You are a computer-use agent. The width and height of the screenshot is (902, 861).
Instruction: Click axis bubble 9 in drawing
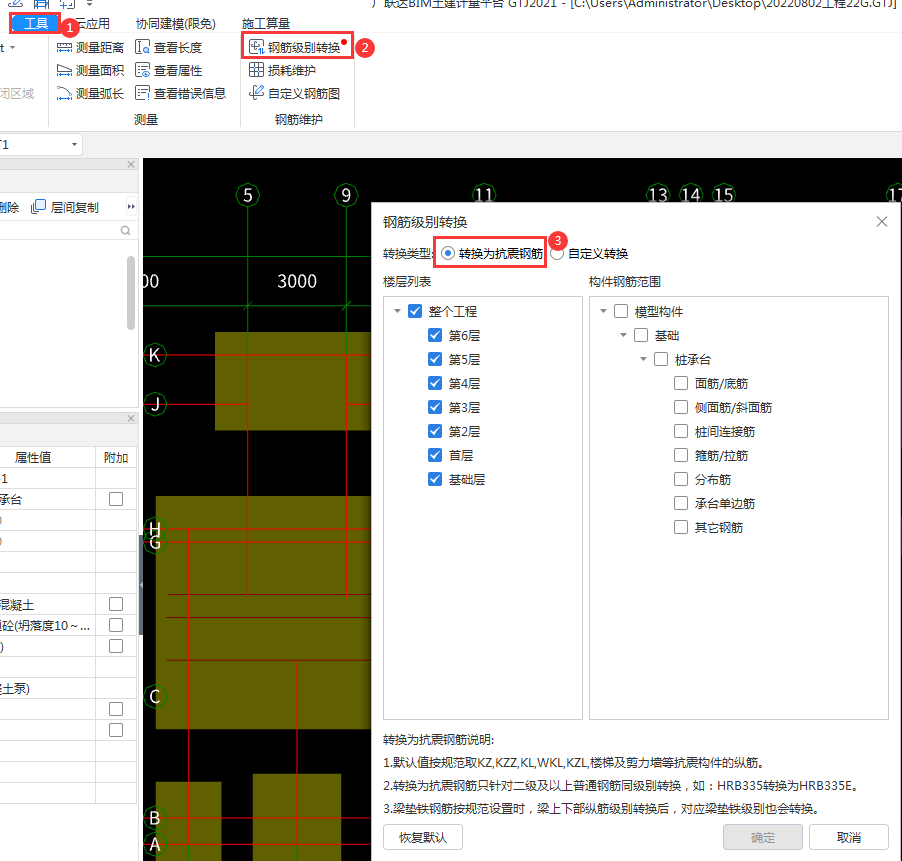tap(346, 195)
